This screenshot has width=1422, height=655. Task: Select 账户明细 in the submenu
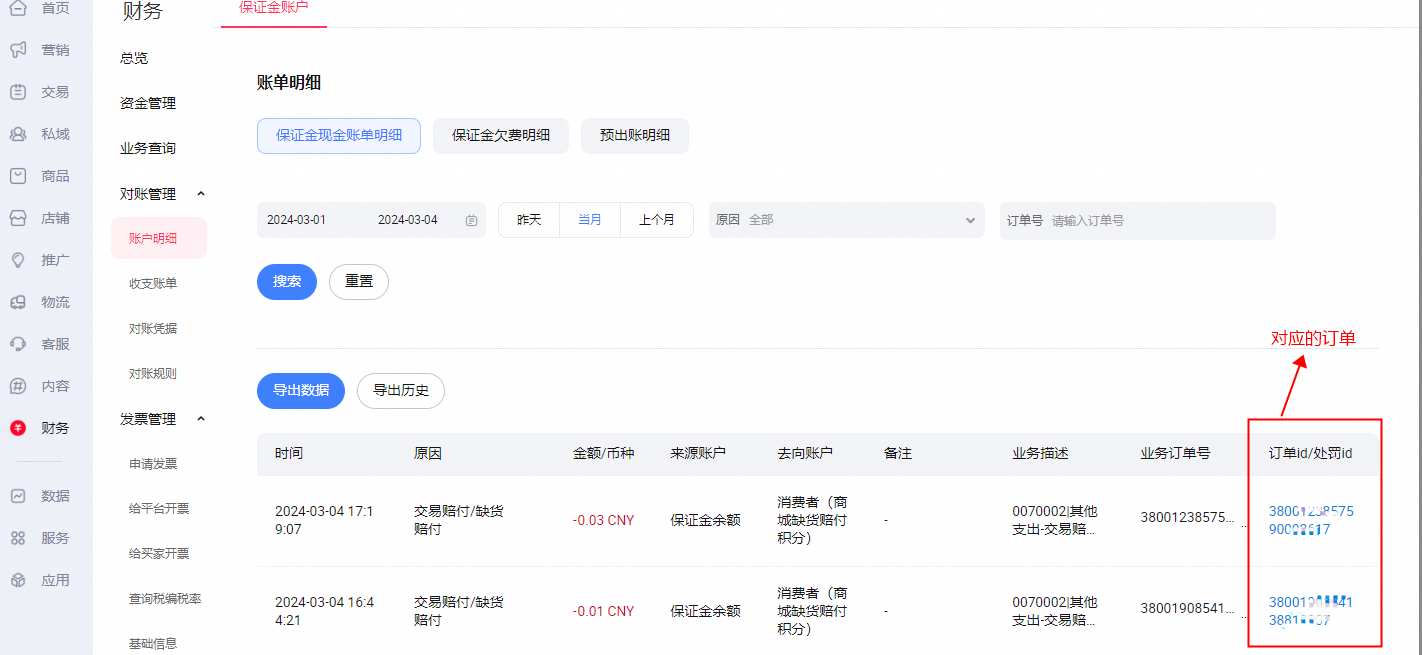pyautogui.click(x=159, y=238)
